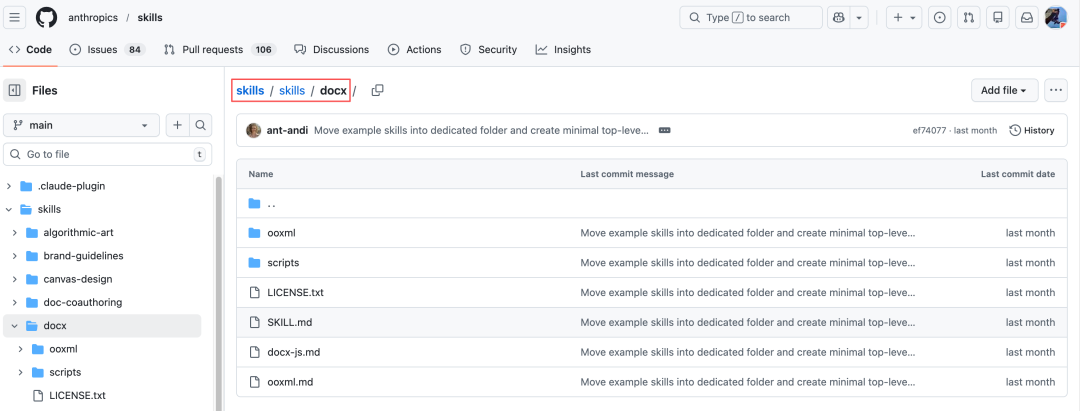The height and width of the screenshot is (411, 1080).
Task: Expand the ooxml subfolder chevron in tree
Action: [x=21, y=349]
